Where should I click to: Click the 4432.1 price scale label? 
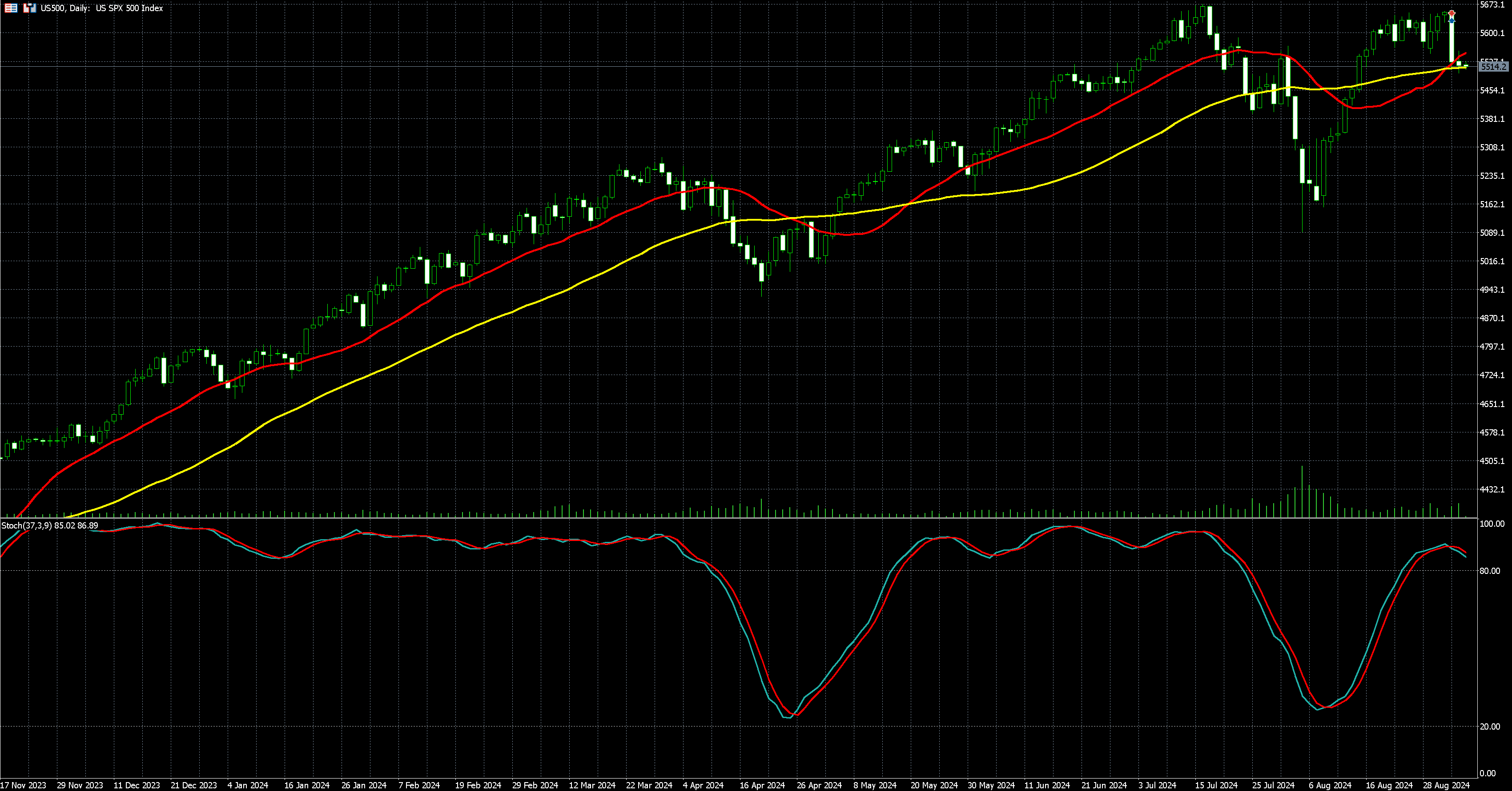pos(1492,489)
